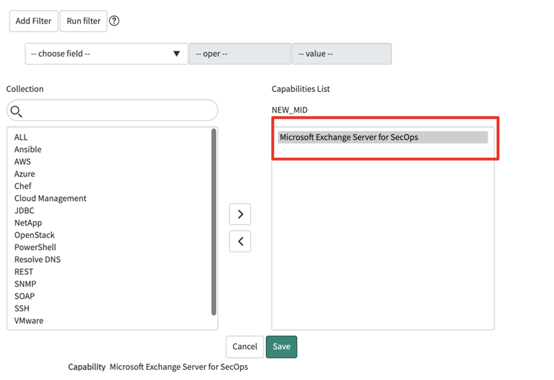The image size is (554, 380).
Task: Move selection right with the arrow button
Action: [240, 214]
